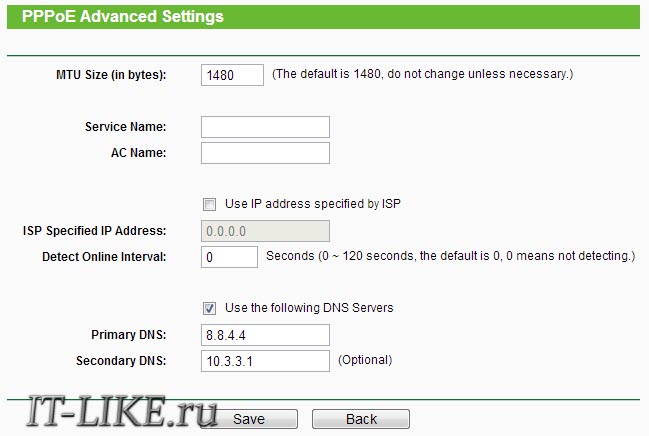Click the greyed ISP Specified IP Address field
Image resolution: width=649 pixels, height=436 pixels.
pos(265,231)
